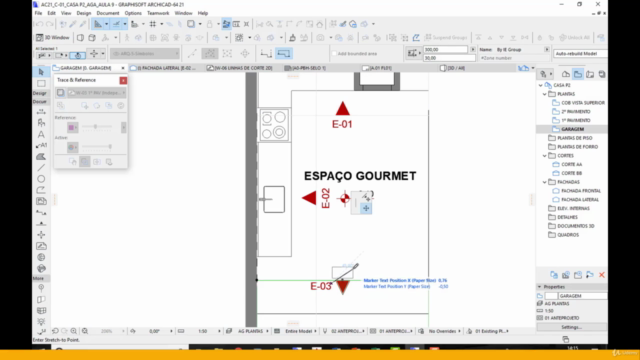Open the layer dropdown ARQ-5-Símbolos
Image resolution: width=640 pixels, height=360 pixels.
(145, 53)
